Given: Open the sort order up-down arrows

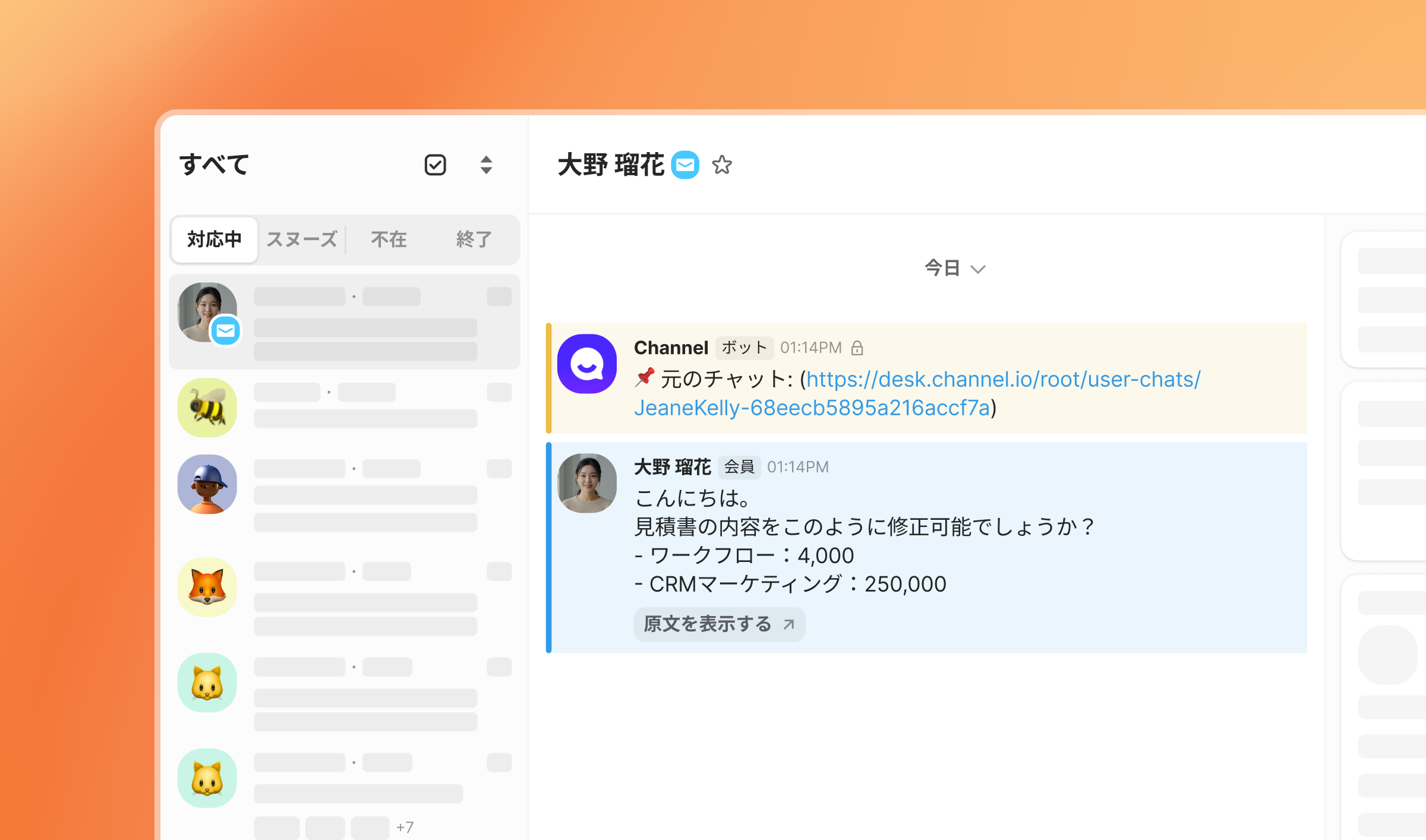Looking at the screenshot, I should pyautogui.click(x=486, y=165).
